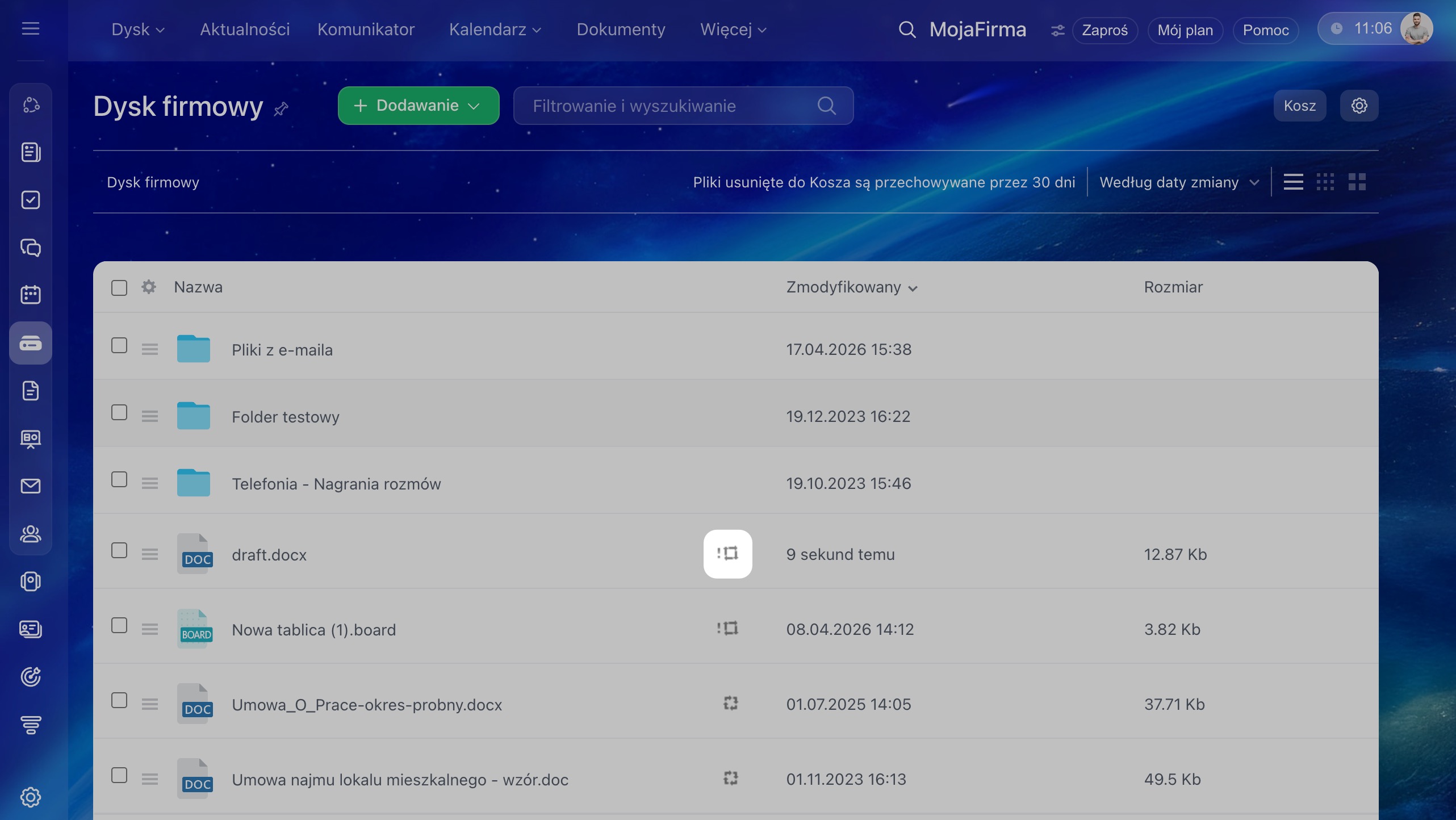Open Dysk firmowy settings gear icon

1359,106
